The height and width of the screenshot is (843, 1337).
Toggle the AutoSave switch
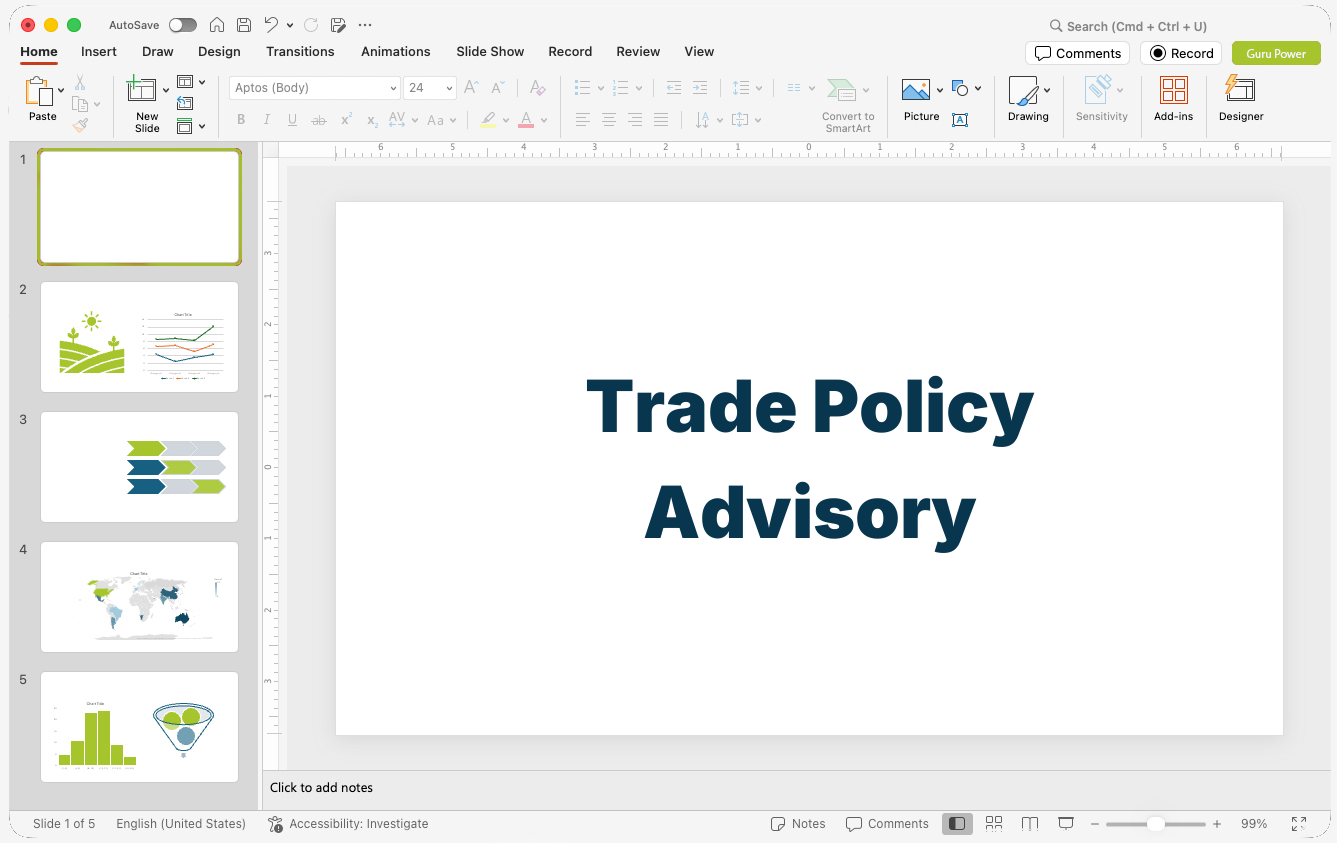[x=182, y=25]
